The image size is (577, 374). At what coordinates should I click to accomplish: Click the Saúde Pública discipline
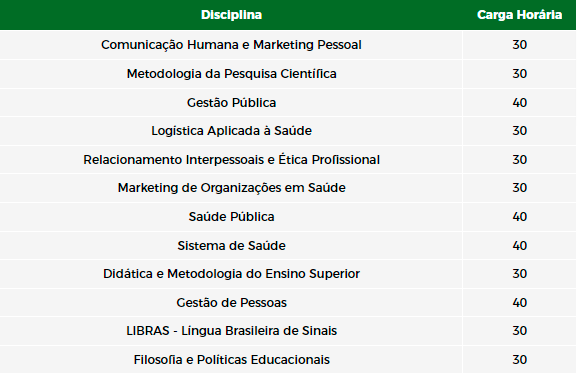tap(231, 217)
